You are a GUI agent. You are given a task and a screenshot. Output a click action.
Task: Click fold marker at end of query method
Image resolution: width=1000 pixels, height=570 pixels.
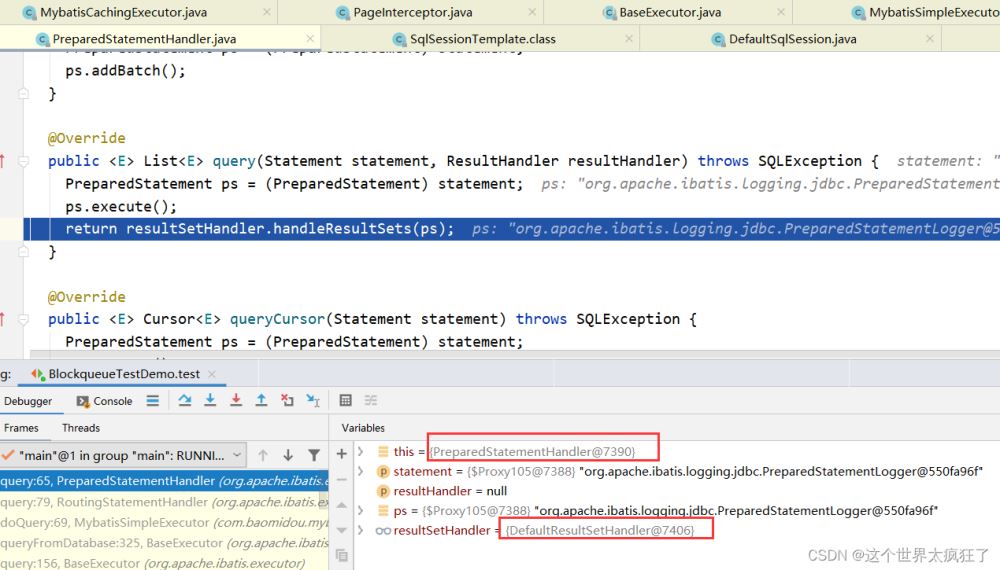tap(24, 252)
